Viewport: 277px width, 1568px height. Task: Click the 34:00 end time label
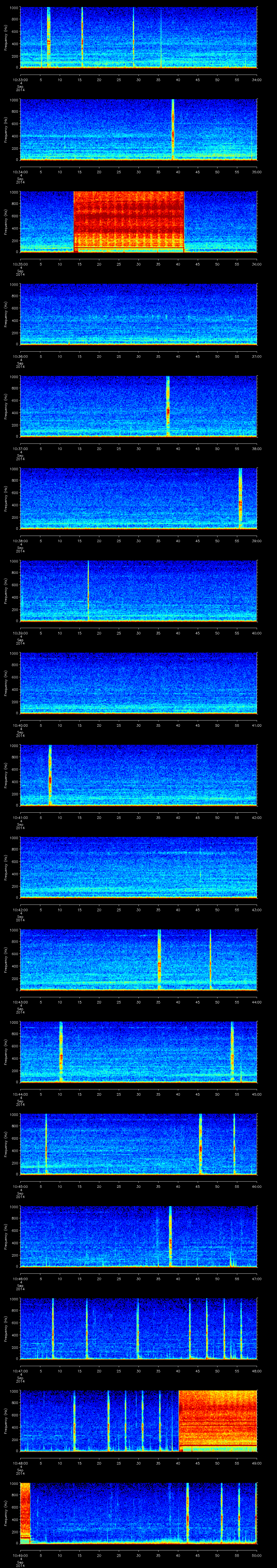256,79
